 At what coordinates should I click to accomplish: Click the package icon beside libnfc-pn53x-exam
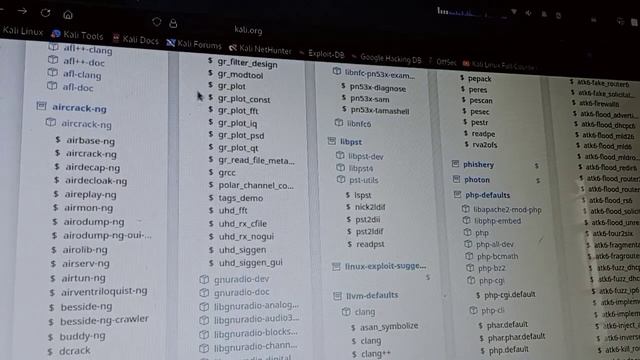pos(337,71)
